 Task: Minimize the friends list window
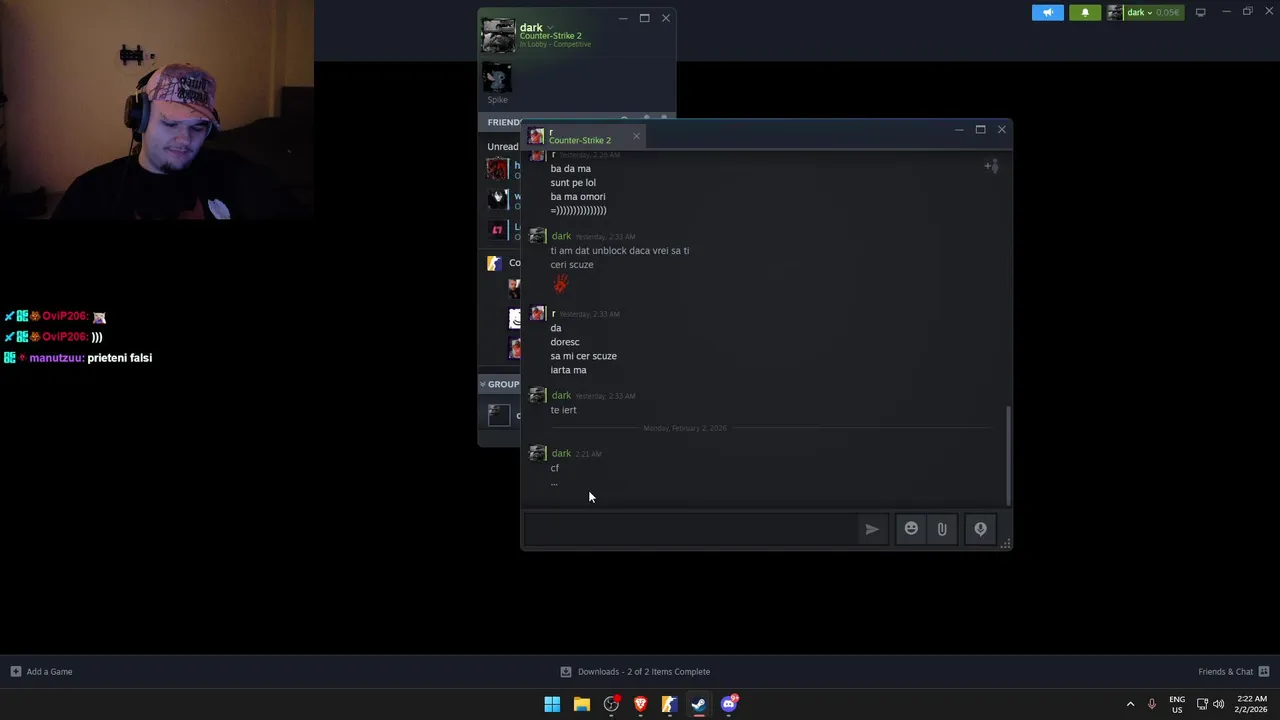pyautogui.click(x=622, y=18)
